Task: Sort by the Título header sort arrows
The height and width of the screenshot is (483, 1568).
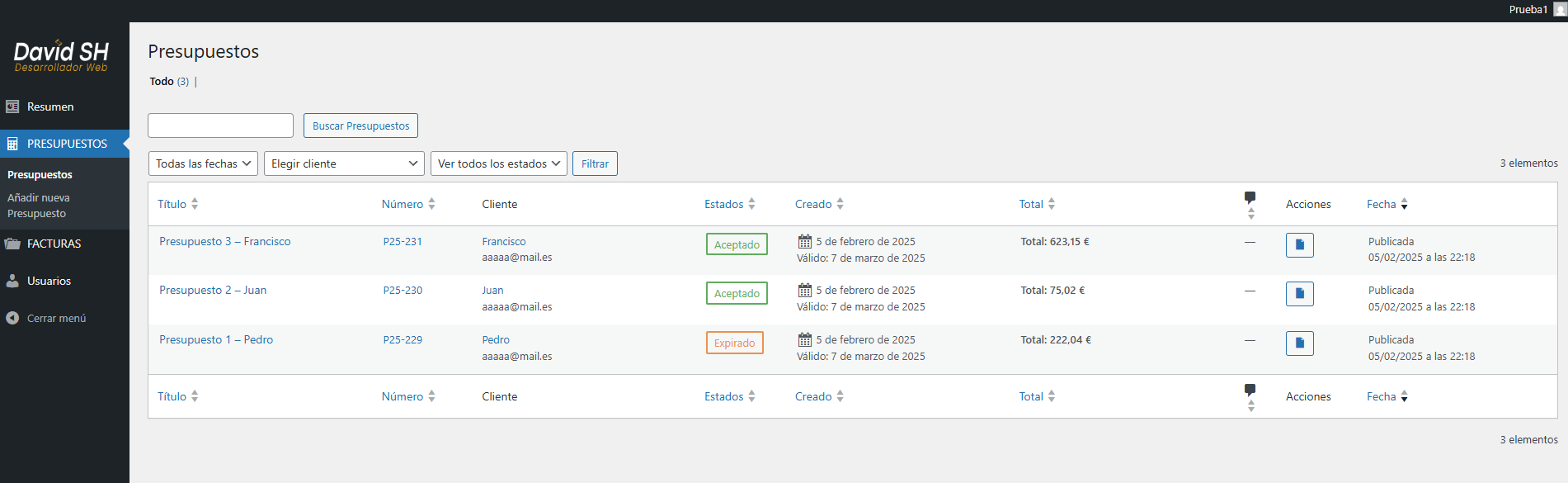Action: click(x=195, y=204)
